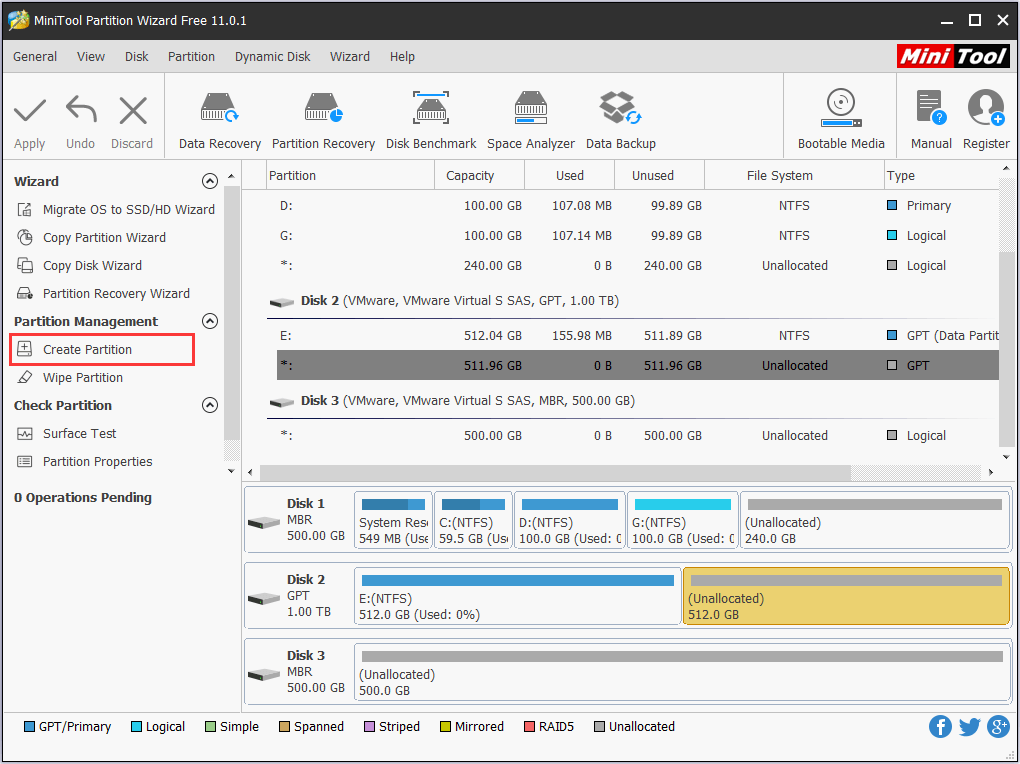Launch Partition Recovery from the toolbar
The height and width of the screenshot is (764, 1020).
click(x=323, y=117)
